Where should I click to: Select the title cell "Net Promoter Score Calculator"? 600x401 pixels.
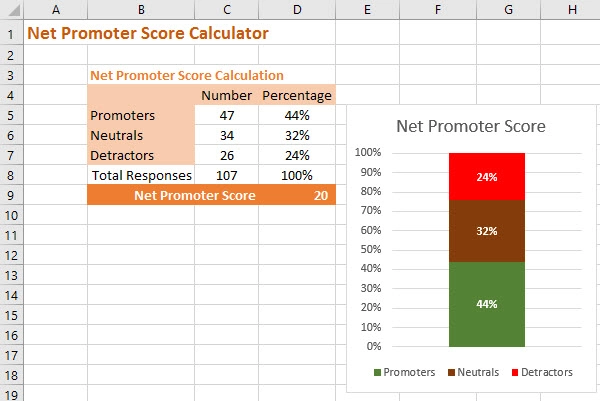[x=148, y=33]
